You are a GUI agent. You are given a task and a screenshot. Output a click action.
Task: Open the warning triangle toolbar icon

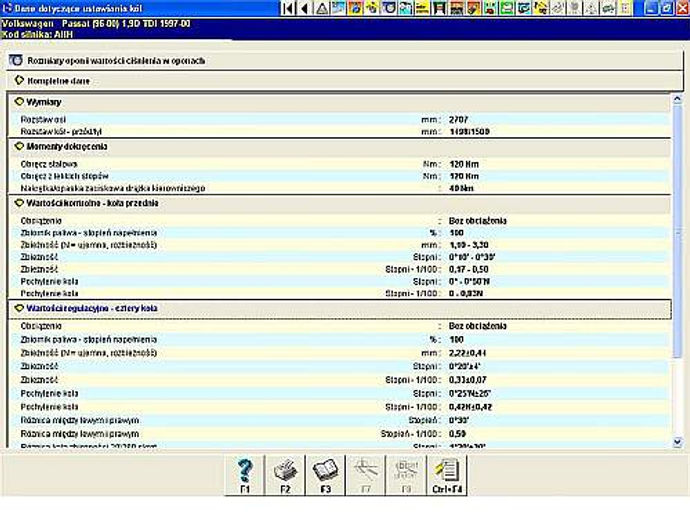[x=322, y=8]
